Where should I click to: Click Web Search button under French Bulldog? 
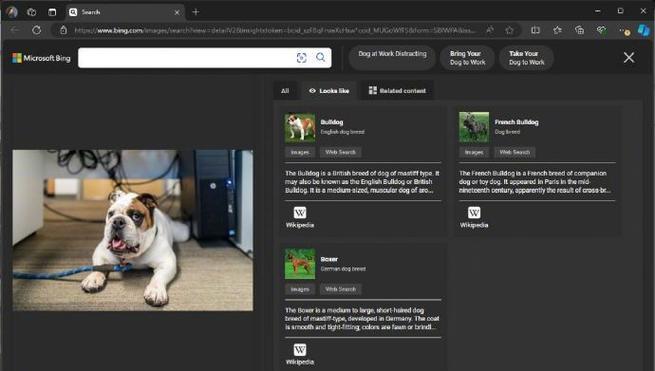point(515,152)
